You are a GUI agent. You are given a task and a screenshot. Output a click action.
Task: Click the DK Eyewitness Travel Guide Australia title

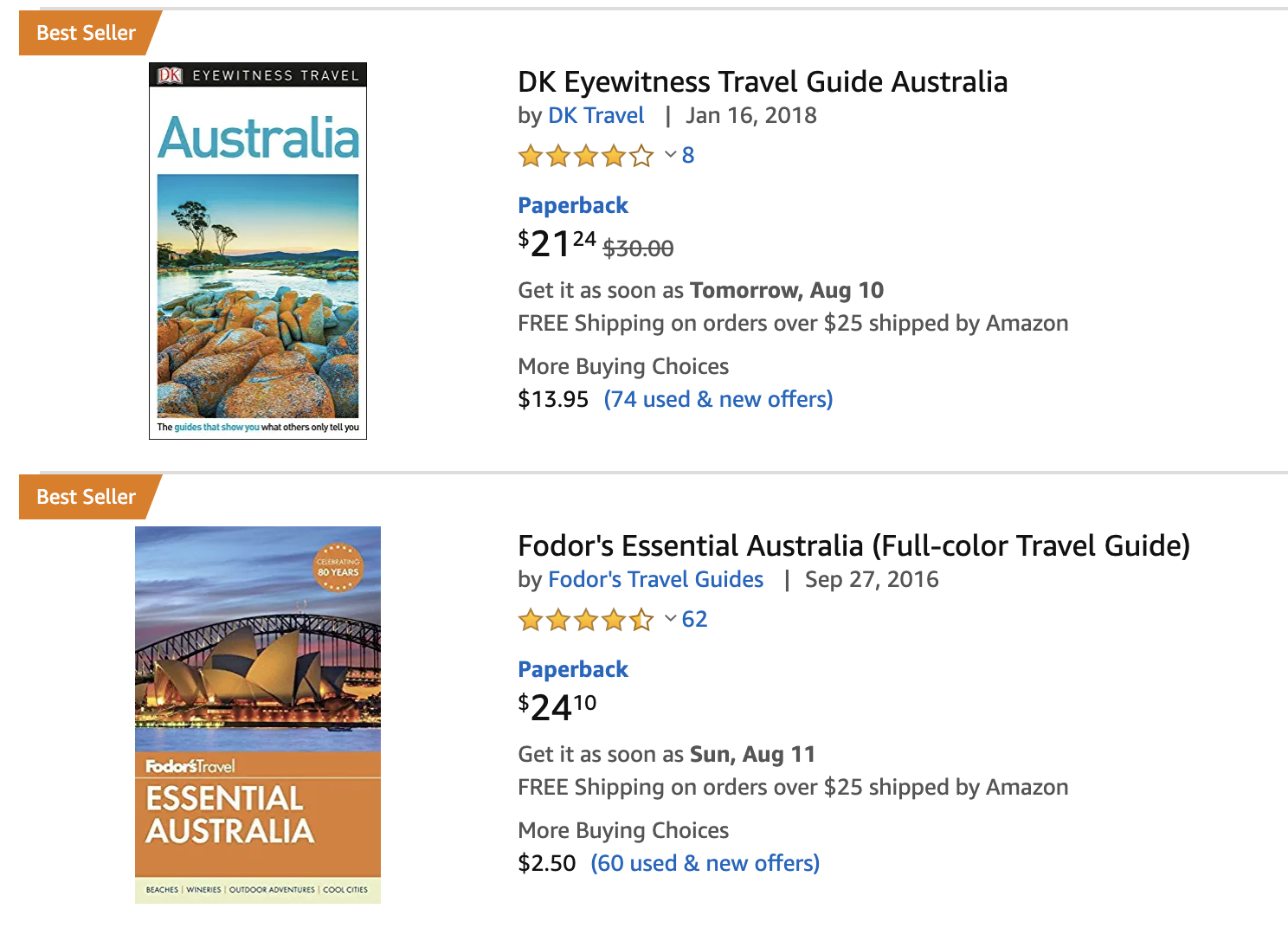[x=763, y=81]
